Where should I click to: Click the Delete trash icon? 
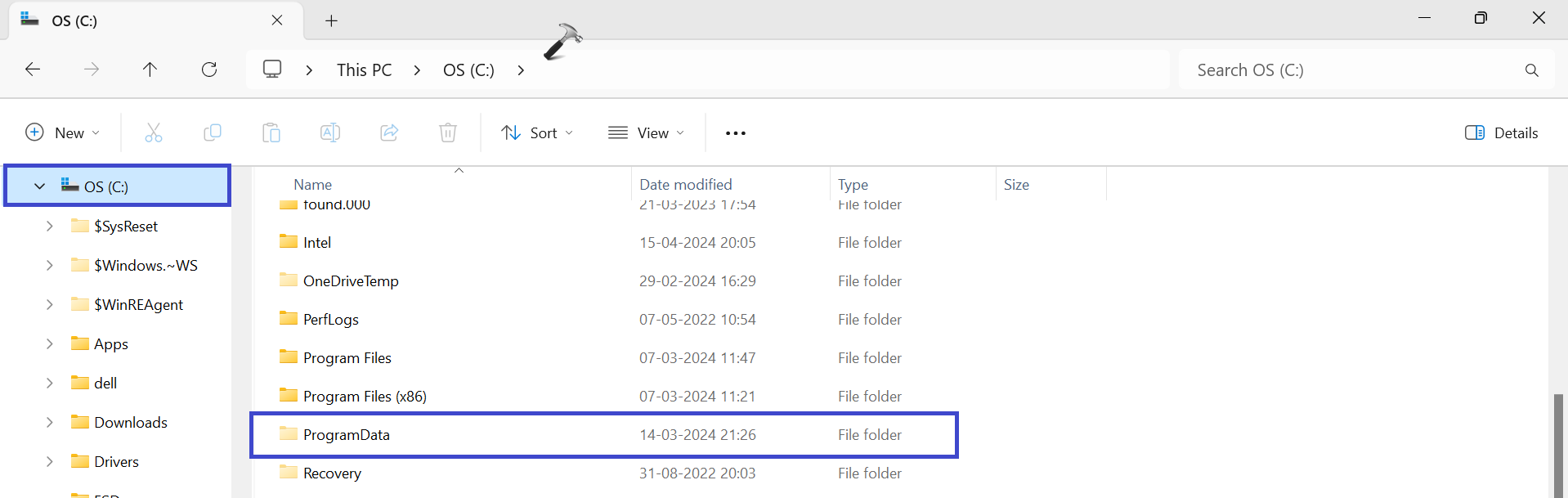[448, 132]
